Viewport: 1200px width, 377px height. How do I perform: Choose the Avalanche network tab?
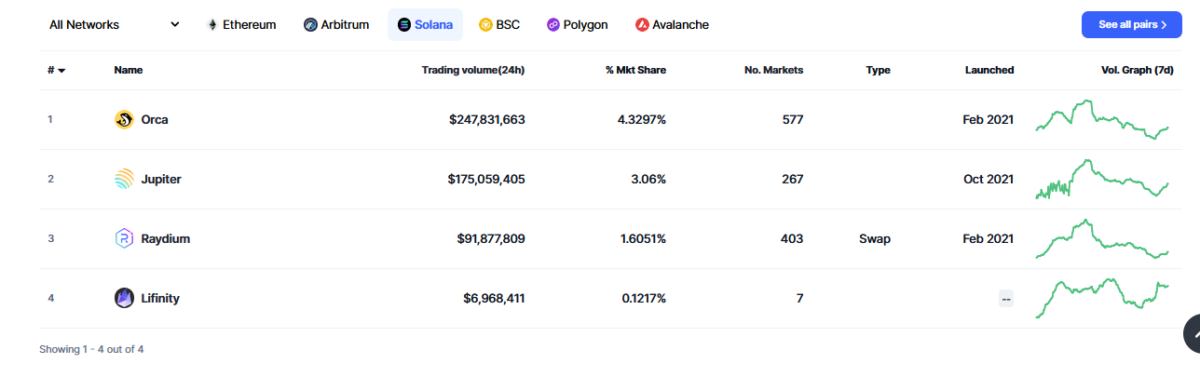click(672, 25)
